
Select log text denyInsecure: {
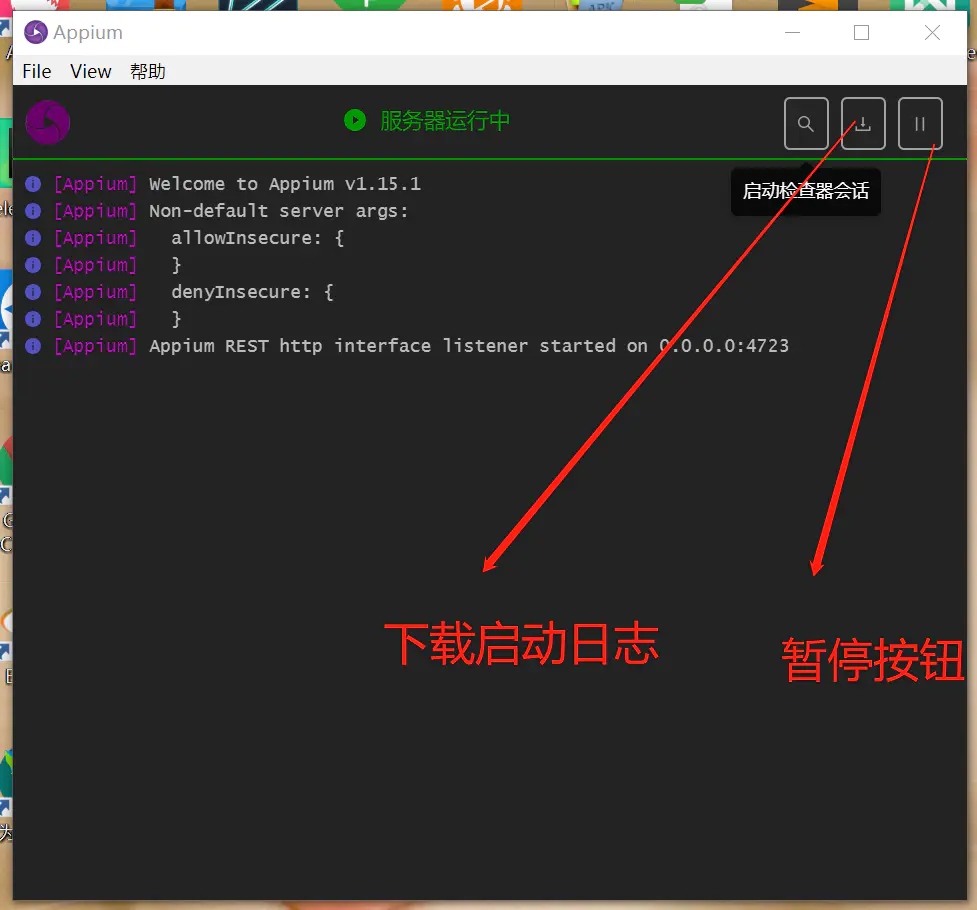tap(252, 292)
